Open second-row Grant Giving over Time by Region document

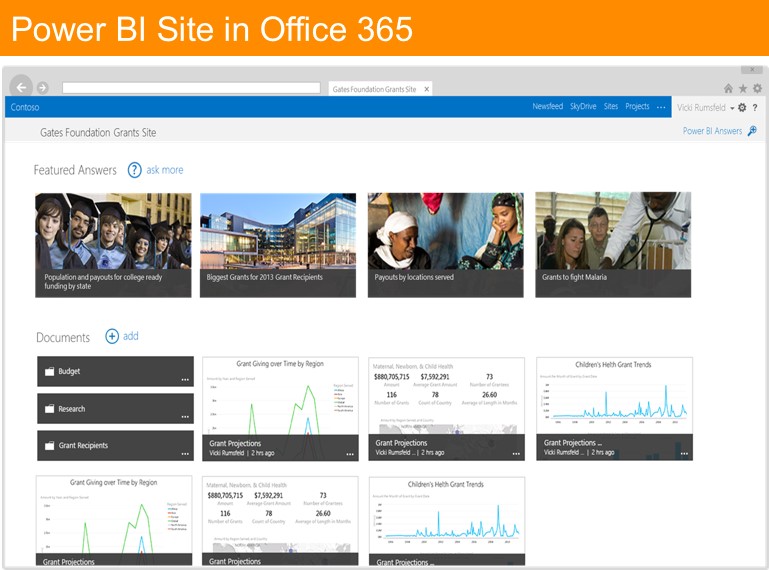114,520
